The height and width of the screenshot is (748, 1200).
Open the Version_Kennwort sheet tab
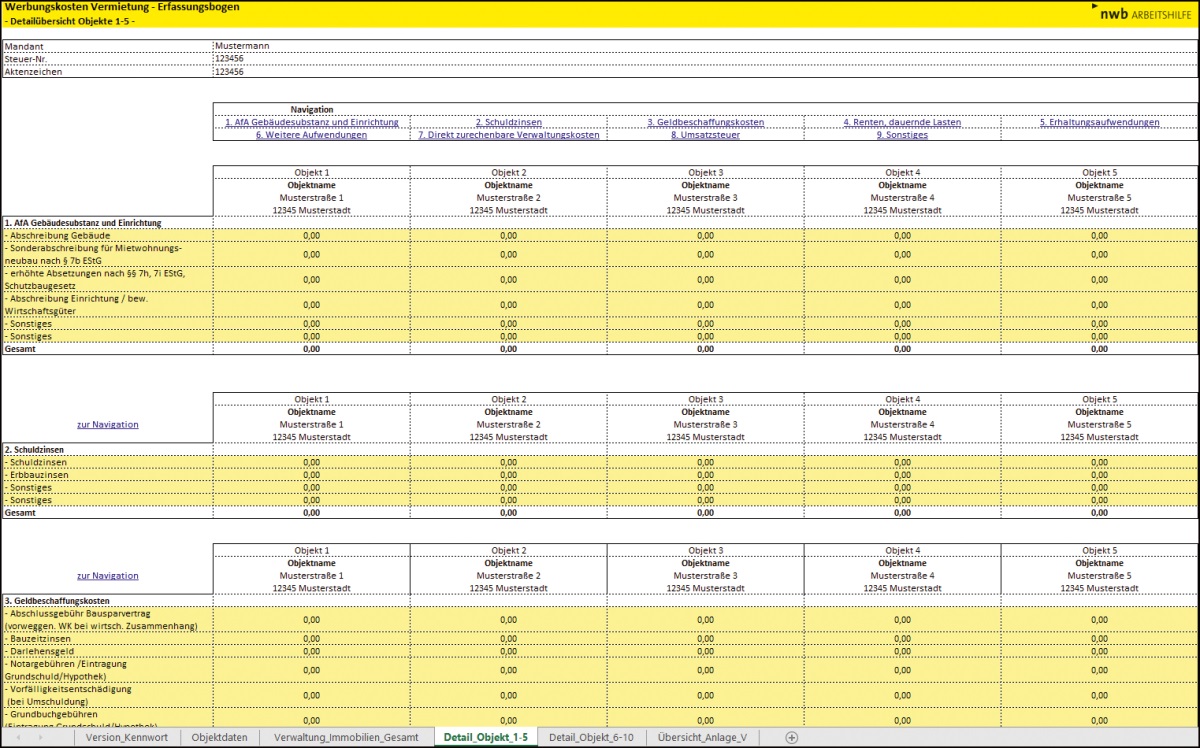click(x=125, y=737)
